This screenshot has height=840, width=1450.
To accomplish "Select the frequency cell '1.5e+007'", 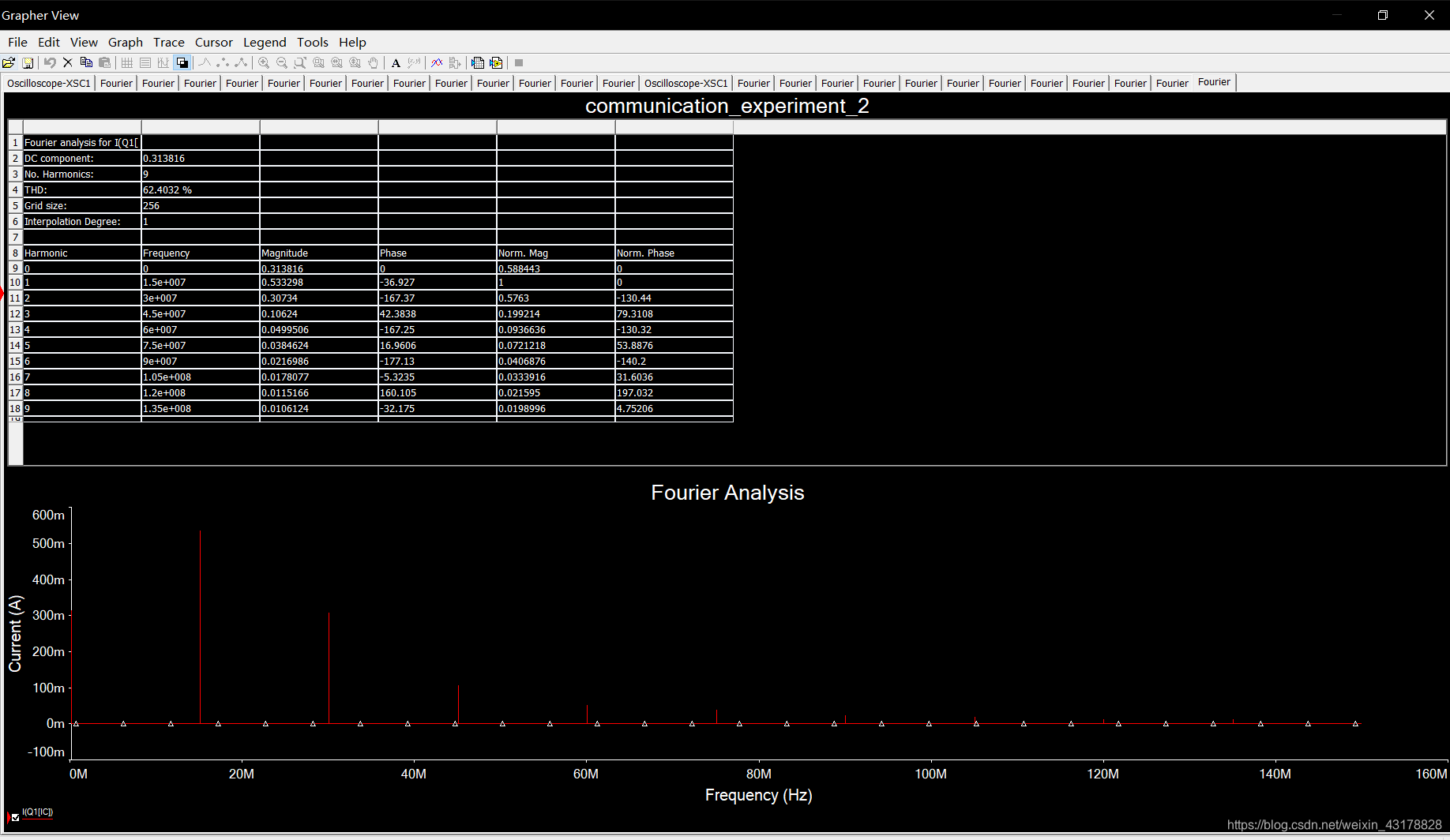I will (201, 282).
